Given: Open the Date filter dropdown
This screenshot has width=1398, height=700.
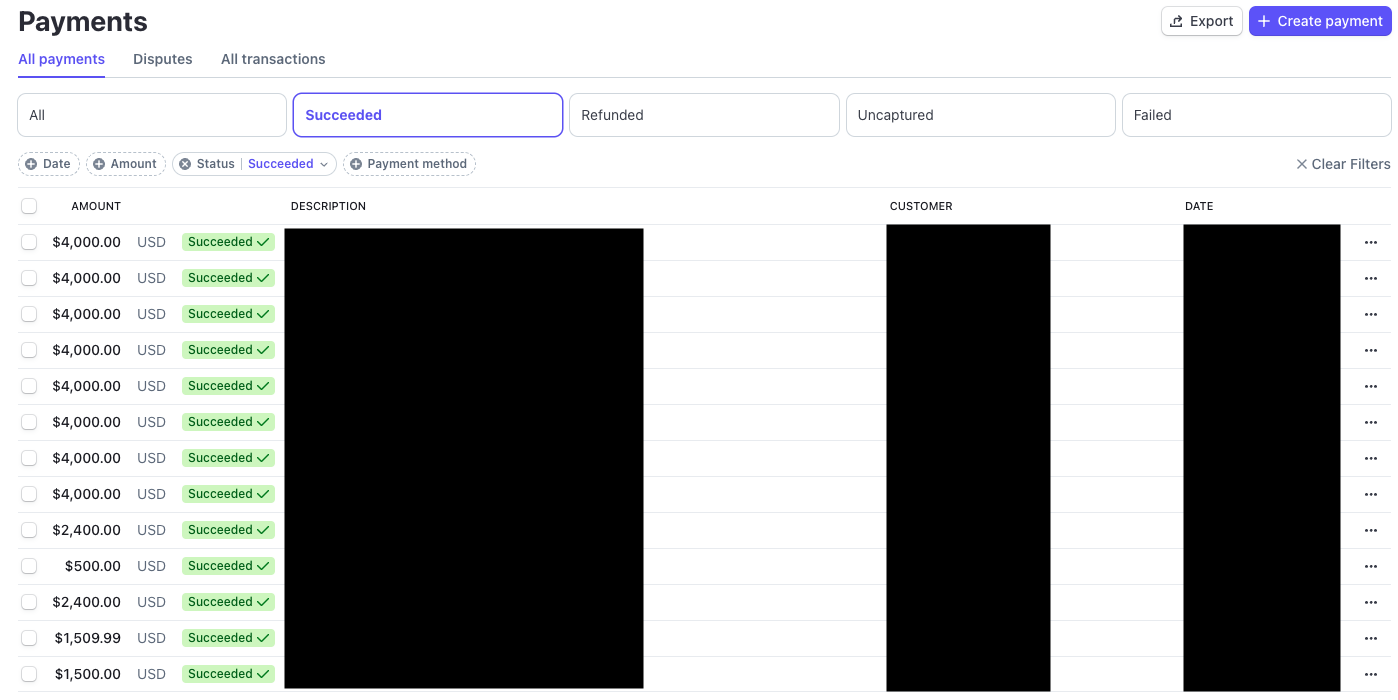Looking at the screenshot, I should tap(56, 164).
